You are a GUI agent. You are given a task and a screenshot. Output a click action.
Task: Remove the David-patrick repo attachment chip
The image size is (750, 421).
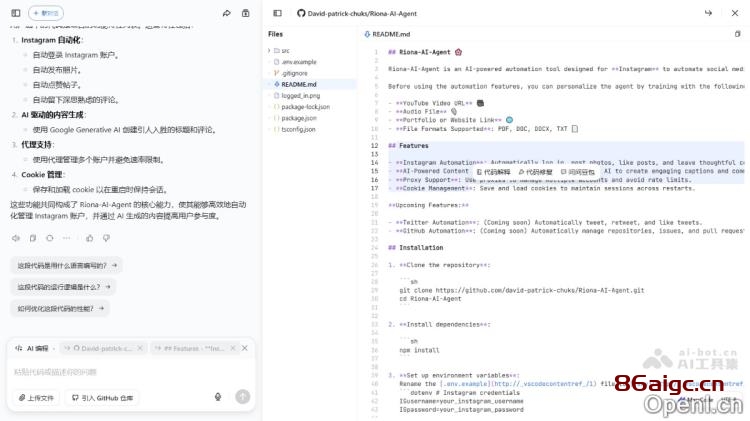tap(140, 348)
